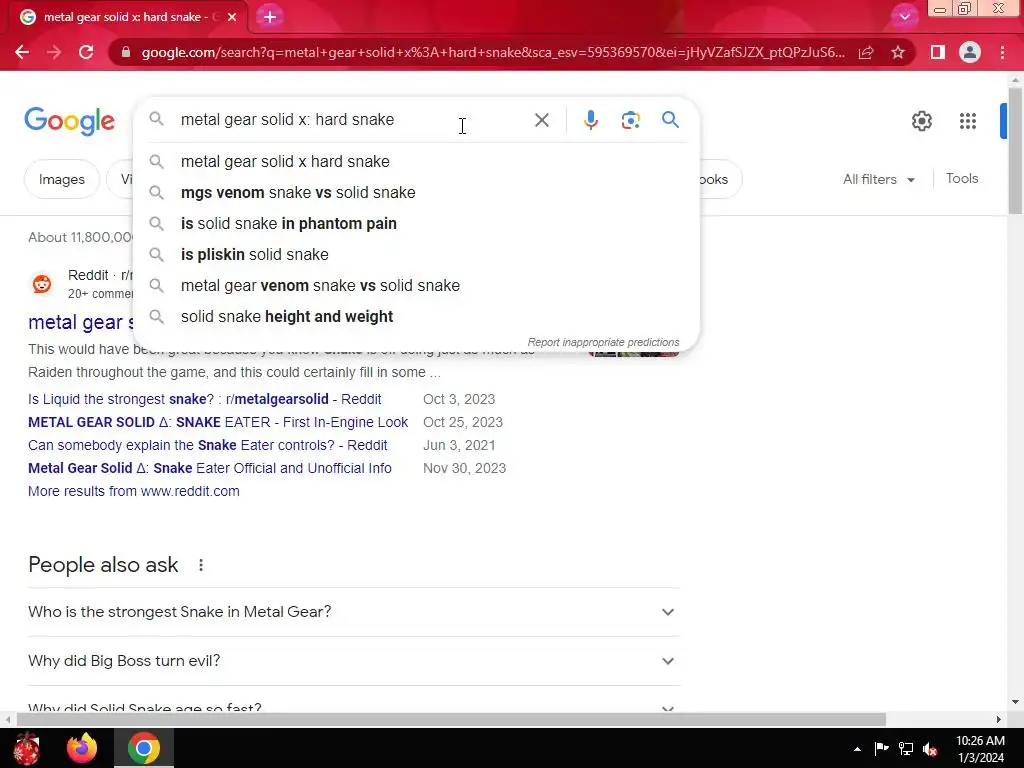Click the horizontal scrollbar right arrow
Viewport: 1024px width, 768px height.
(x=998, y=720)
